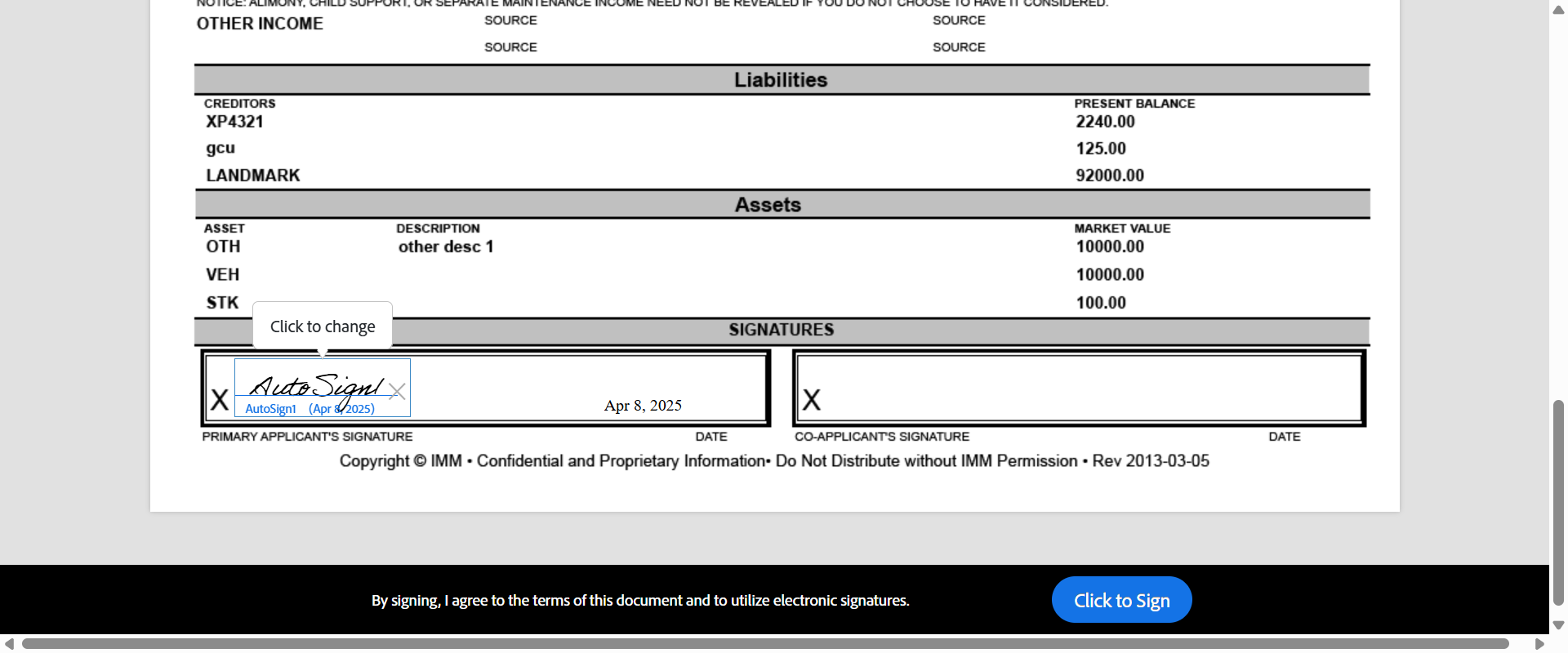Click the CO-APPLICANT'S SIGNATURE label
This screenshot has height=653, width=1568.
tap(882, 437)
